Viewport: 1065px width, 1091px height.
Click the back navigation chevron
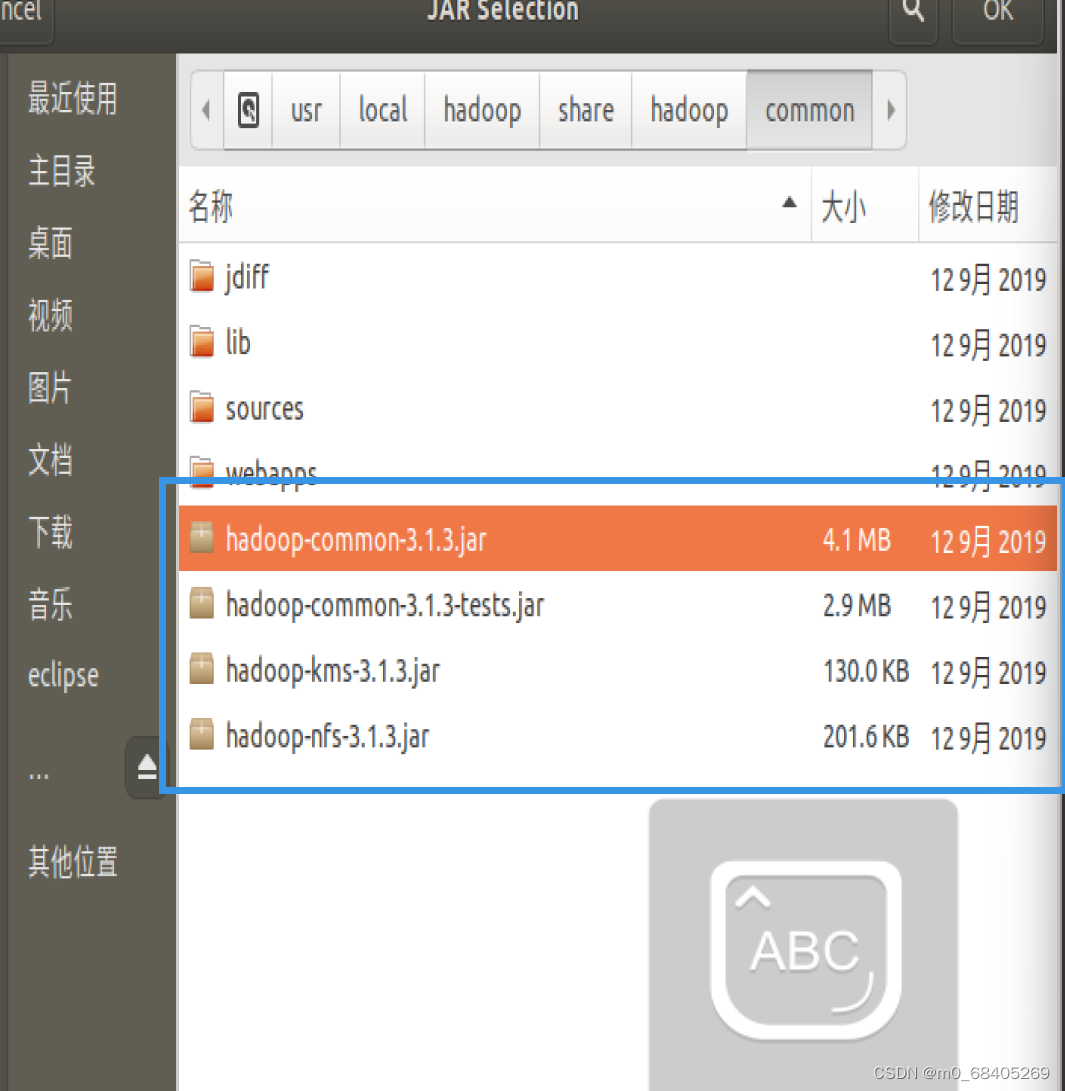click(x=206, y=110)
